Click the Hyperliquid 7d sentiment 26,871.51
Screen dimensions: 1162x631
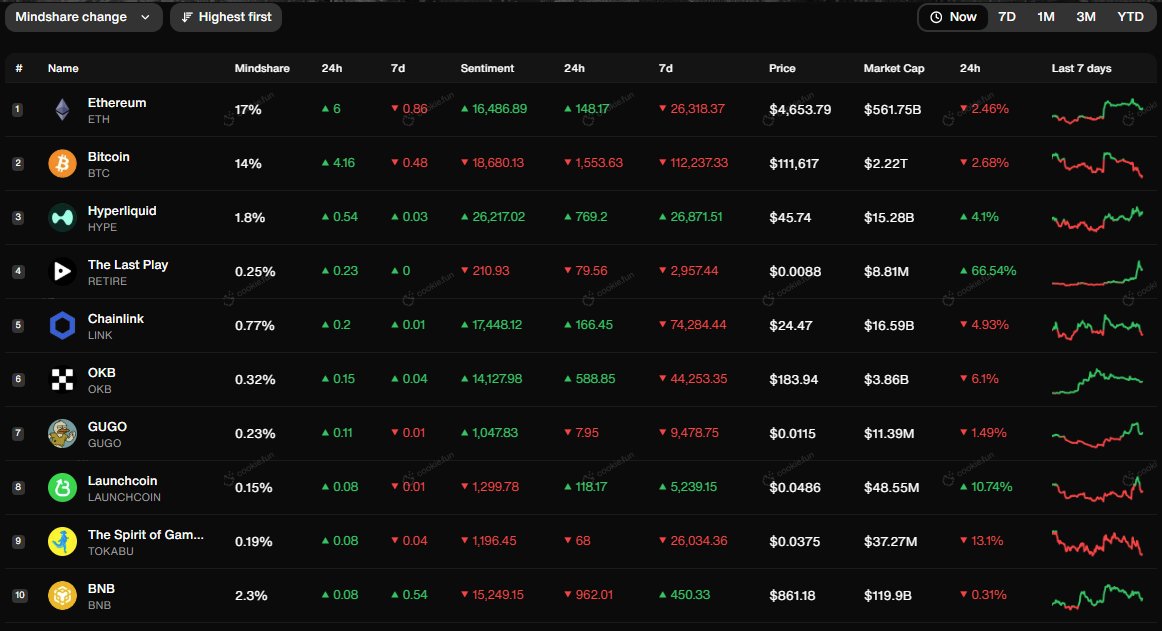click(x=691, y=217)
